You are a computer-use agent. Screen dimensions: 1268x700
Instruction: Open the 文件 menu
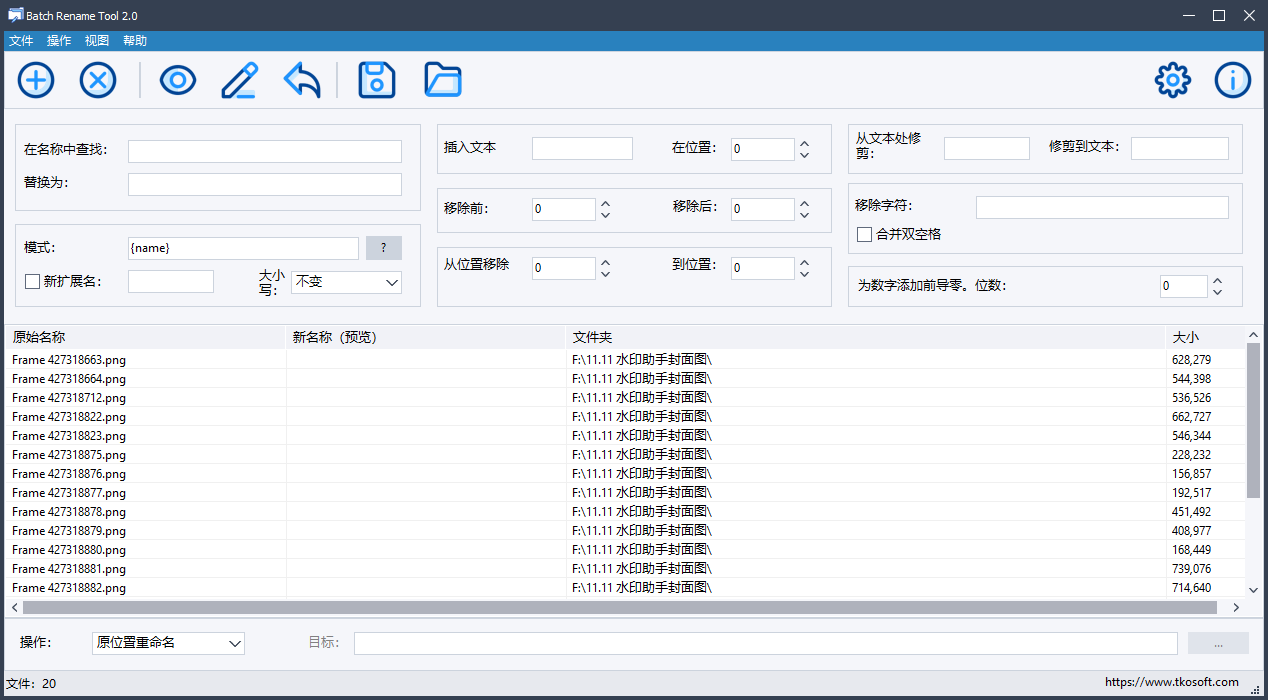[21, 41]
